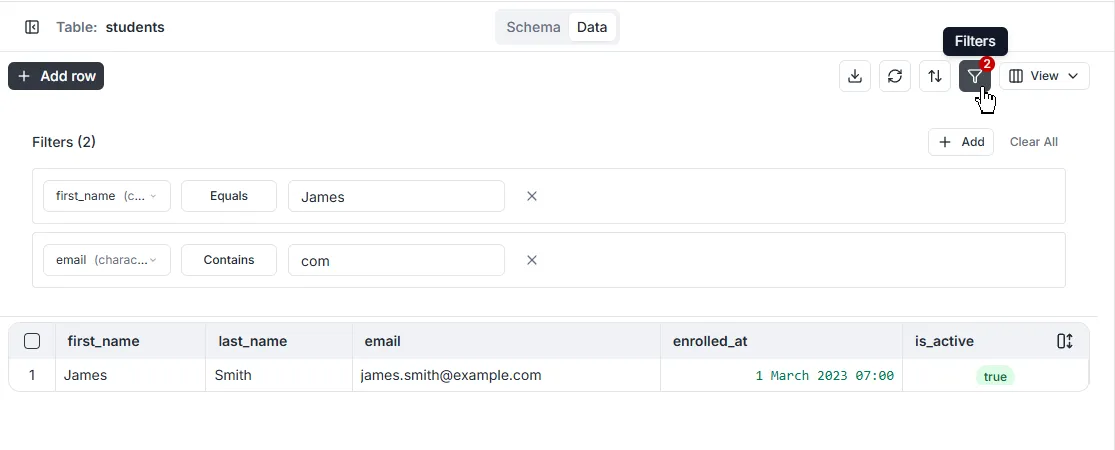1115x450 pixels.
Task: Click the download data icon
Action: pos(855,76)
